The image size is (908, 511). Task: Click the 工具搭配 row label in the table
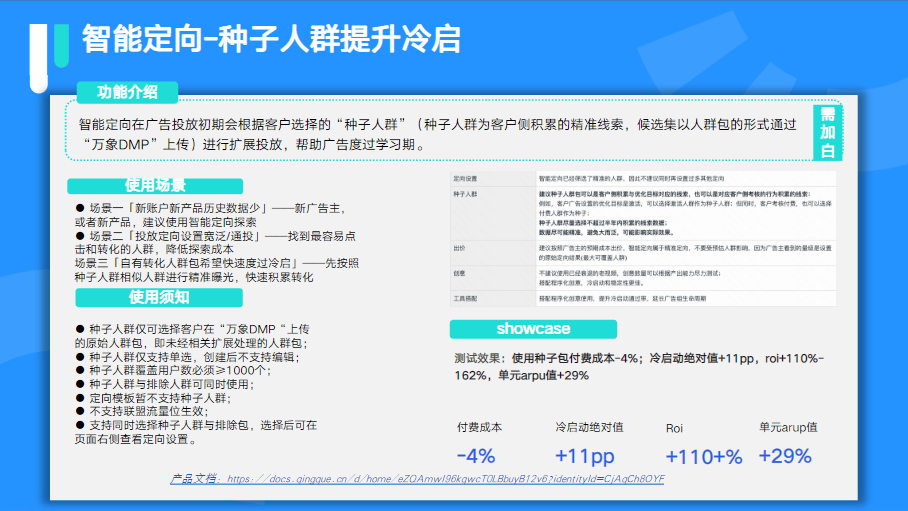[465, 299]
